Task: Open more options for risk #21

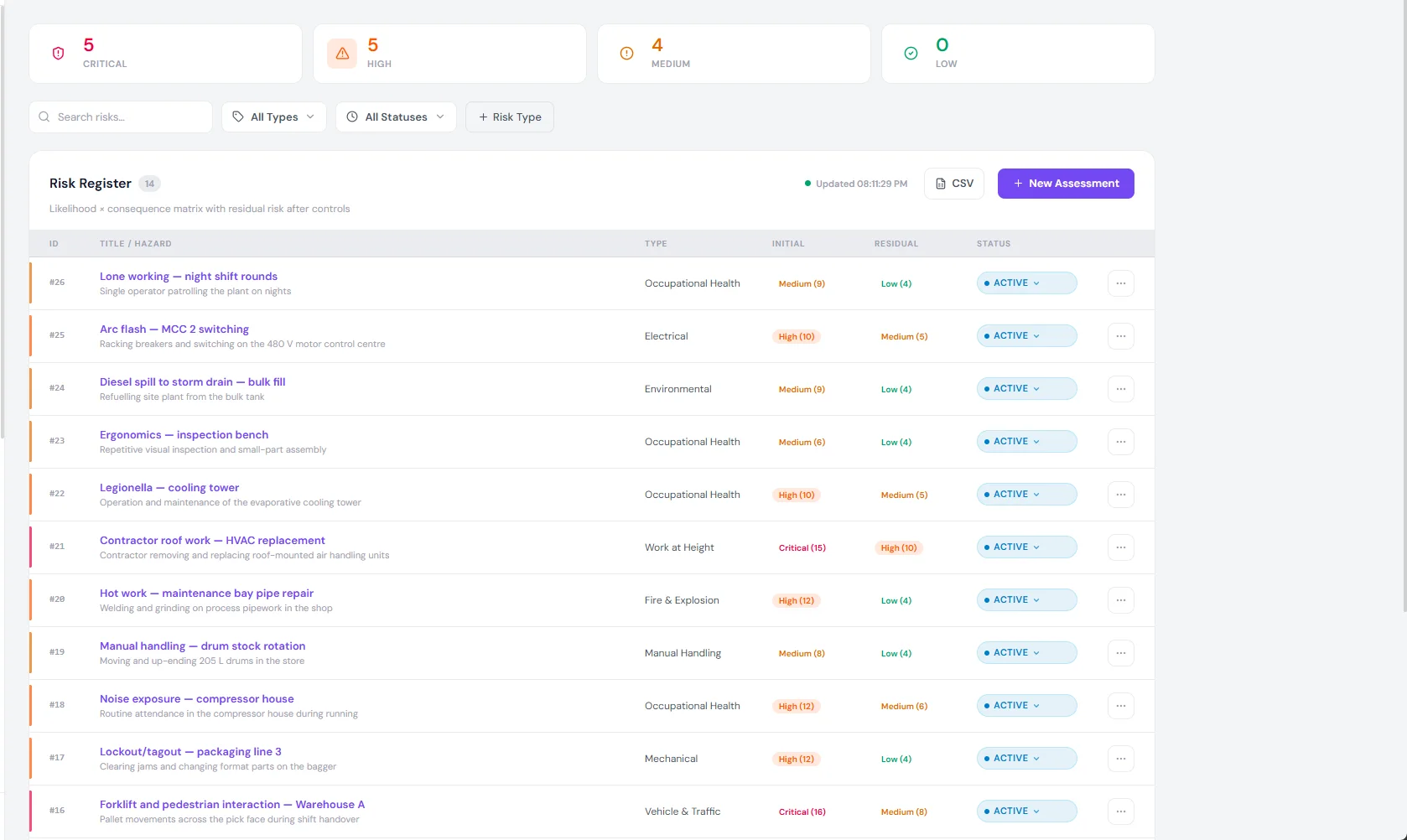Action: [1121, 547]
